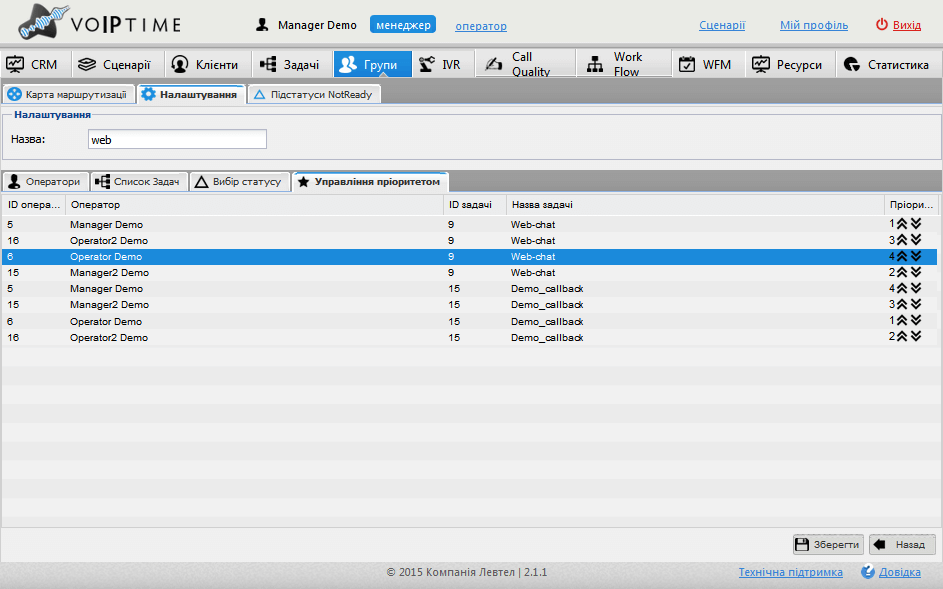
Task: Switch to the Оператори tab
Action: (46, 182)
